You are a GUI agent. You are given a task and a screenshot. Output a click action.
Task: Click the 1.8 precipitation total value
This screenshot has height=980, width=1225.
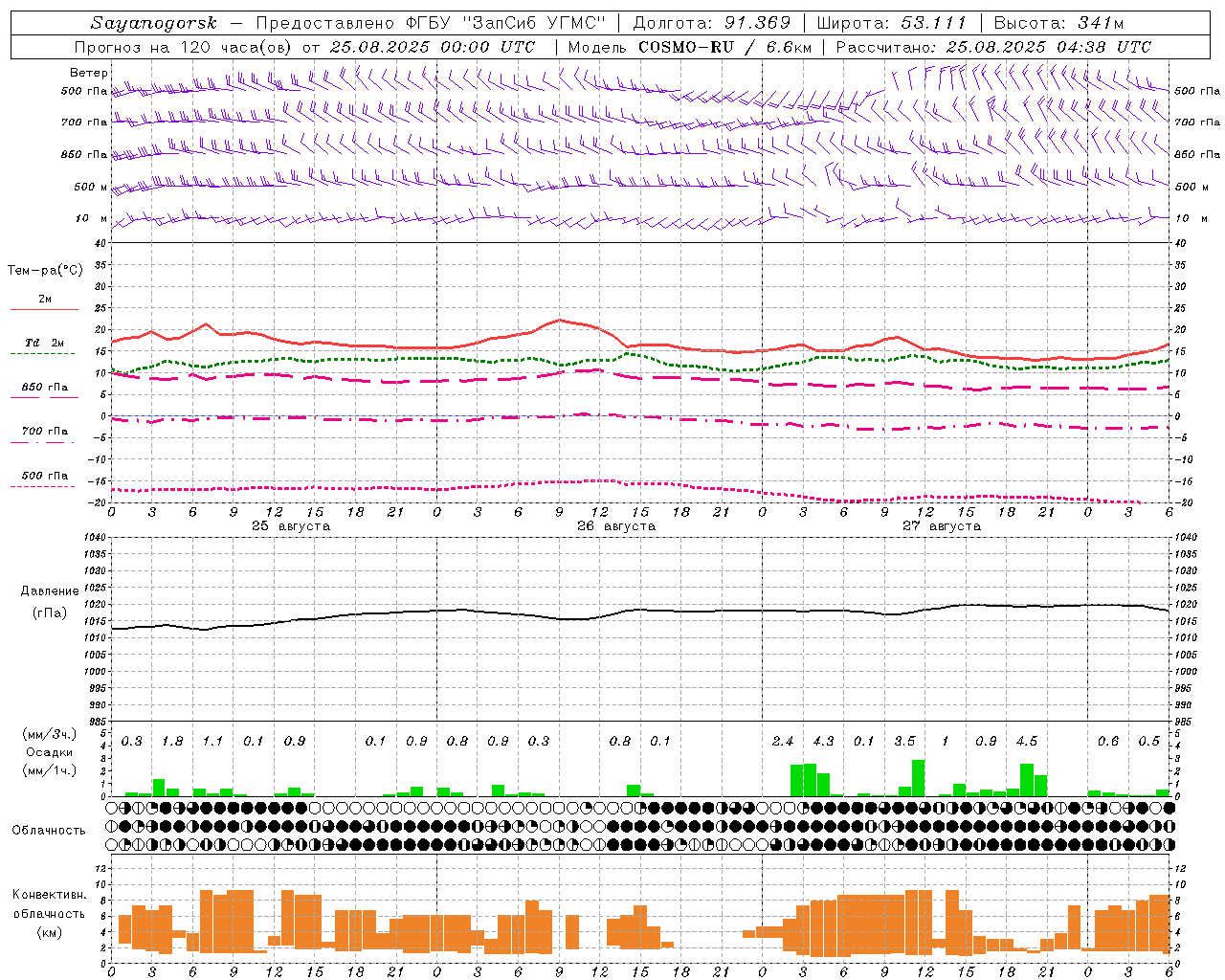[x=172, y=742]
